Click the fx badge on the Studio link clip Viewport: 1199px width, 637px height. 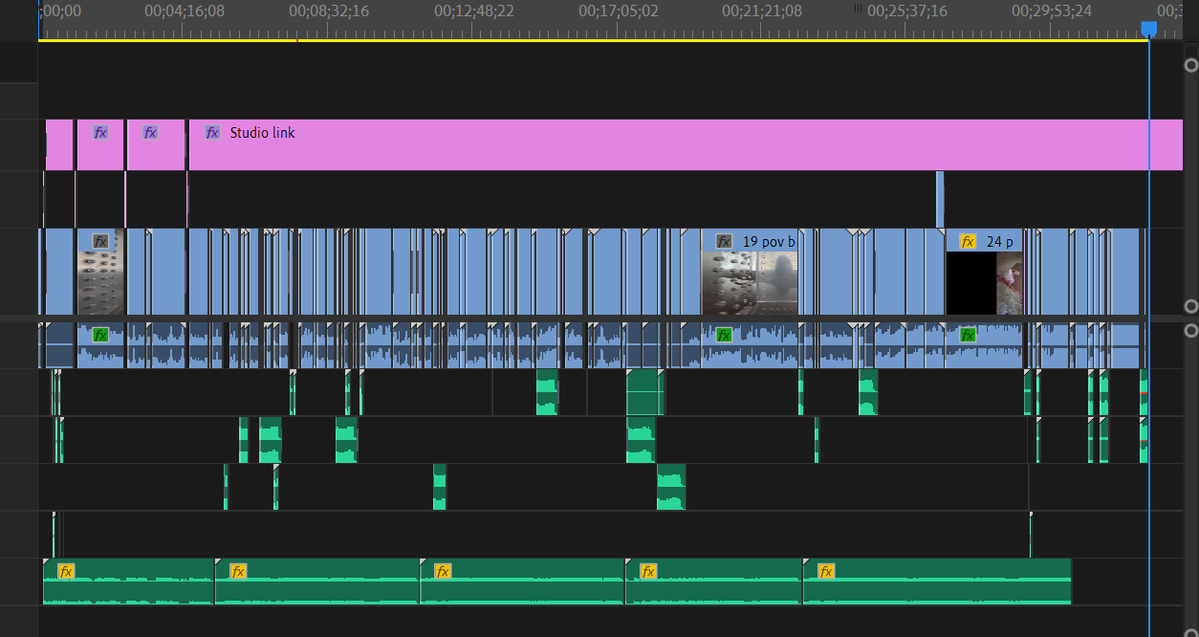[213, 132]
